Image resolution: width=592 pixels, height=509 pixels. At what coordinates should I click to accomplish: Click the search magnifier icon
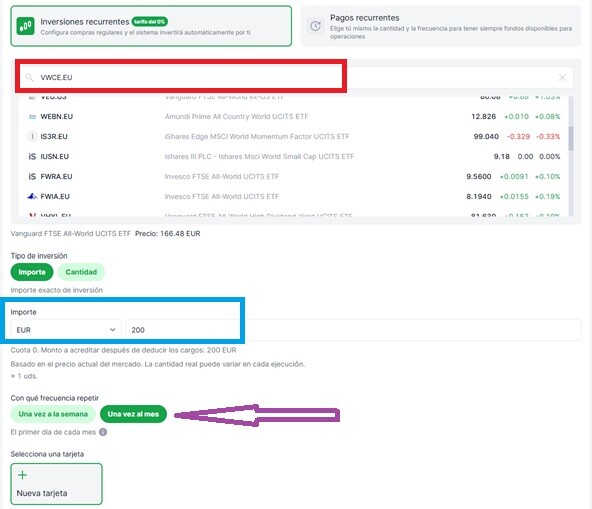pyautogui.click(x=29, y=77)
